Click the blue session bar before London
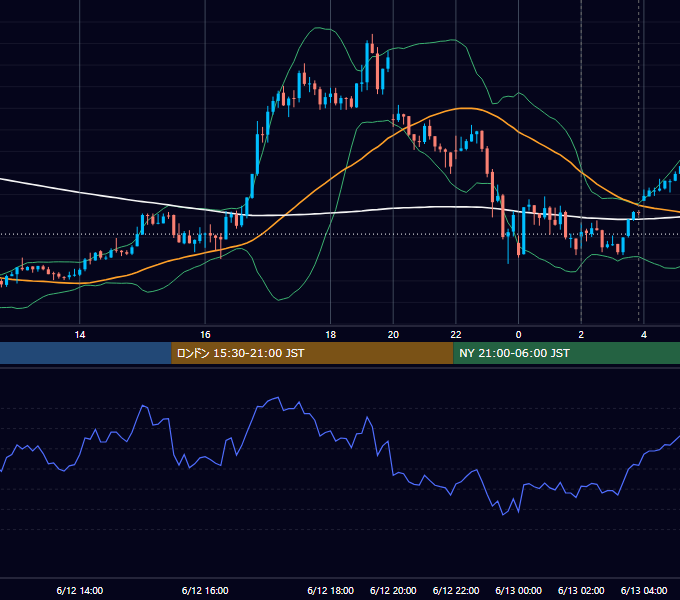680x600 pixels. (x=86, y=353)
